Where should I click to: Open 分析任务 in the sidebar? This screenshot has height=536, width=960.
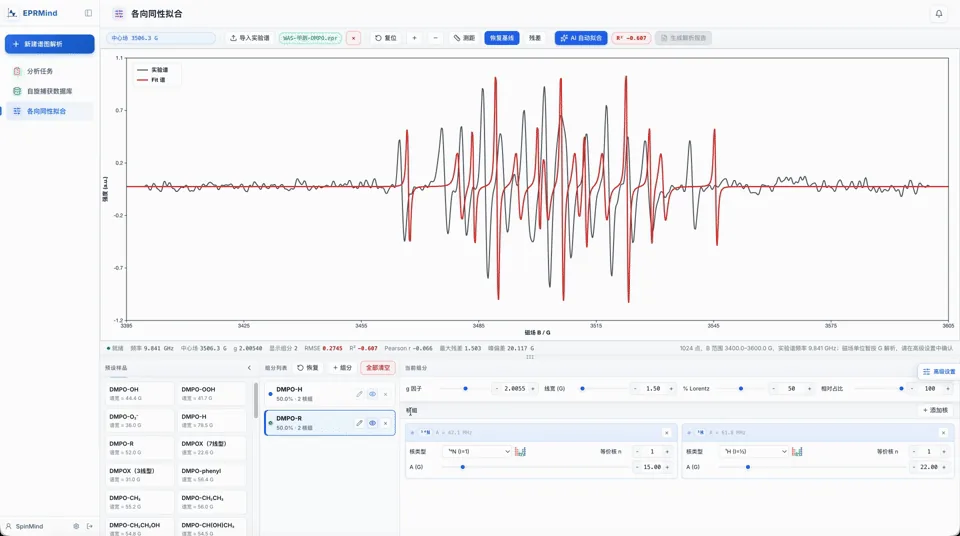point(50,71)
